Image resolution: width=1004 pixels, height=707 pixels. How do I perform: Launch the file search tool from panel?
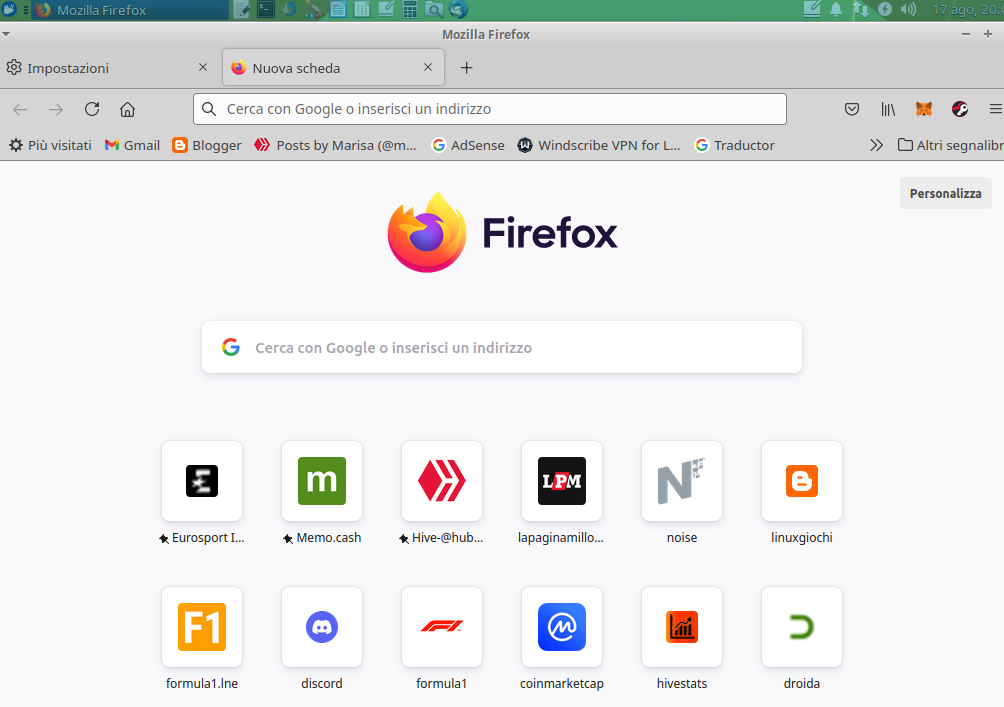434,10
